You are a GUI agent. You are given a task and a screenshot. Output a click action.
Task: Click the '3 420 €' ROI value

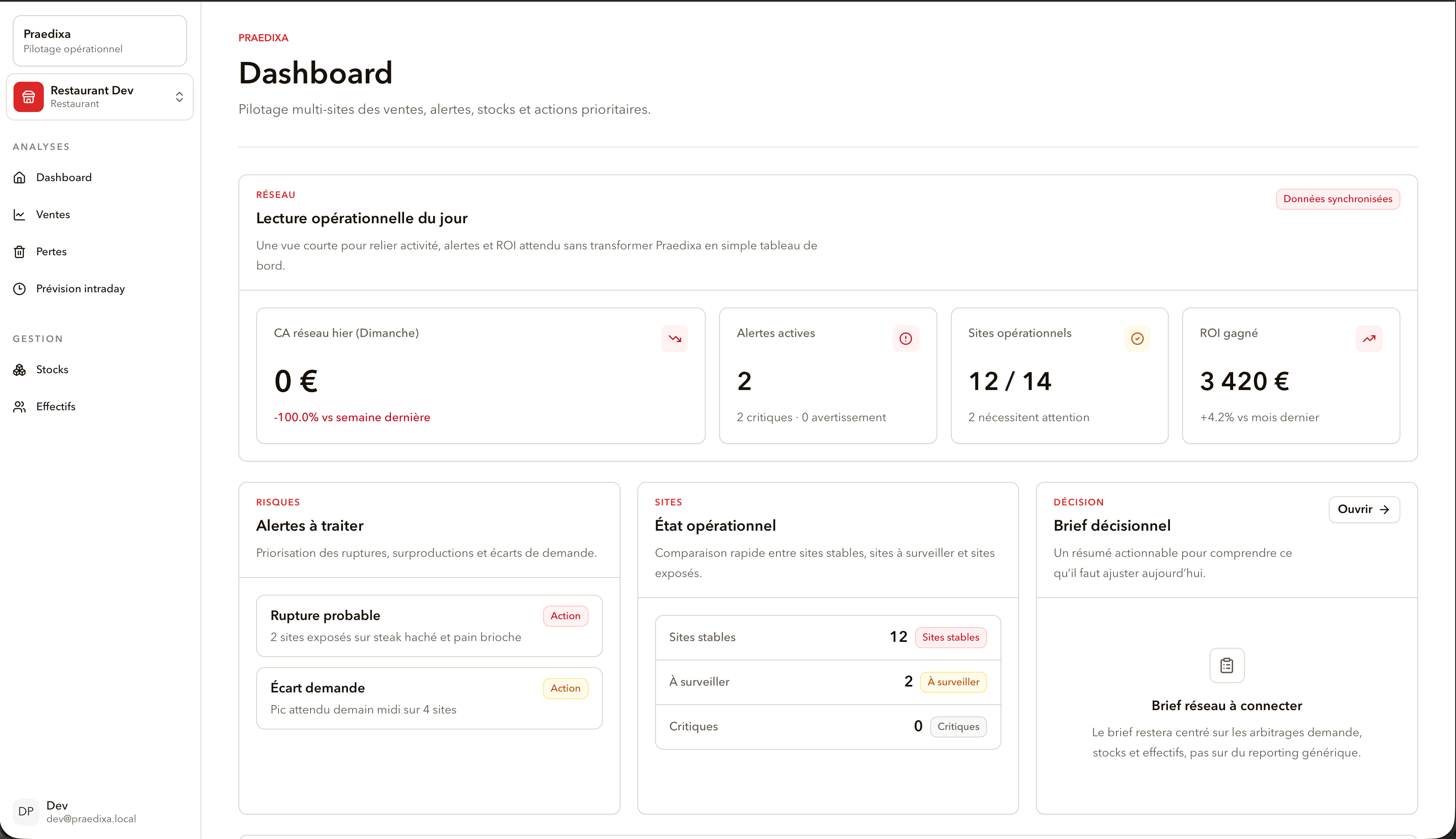point(1245,382)
